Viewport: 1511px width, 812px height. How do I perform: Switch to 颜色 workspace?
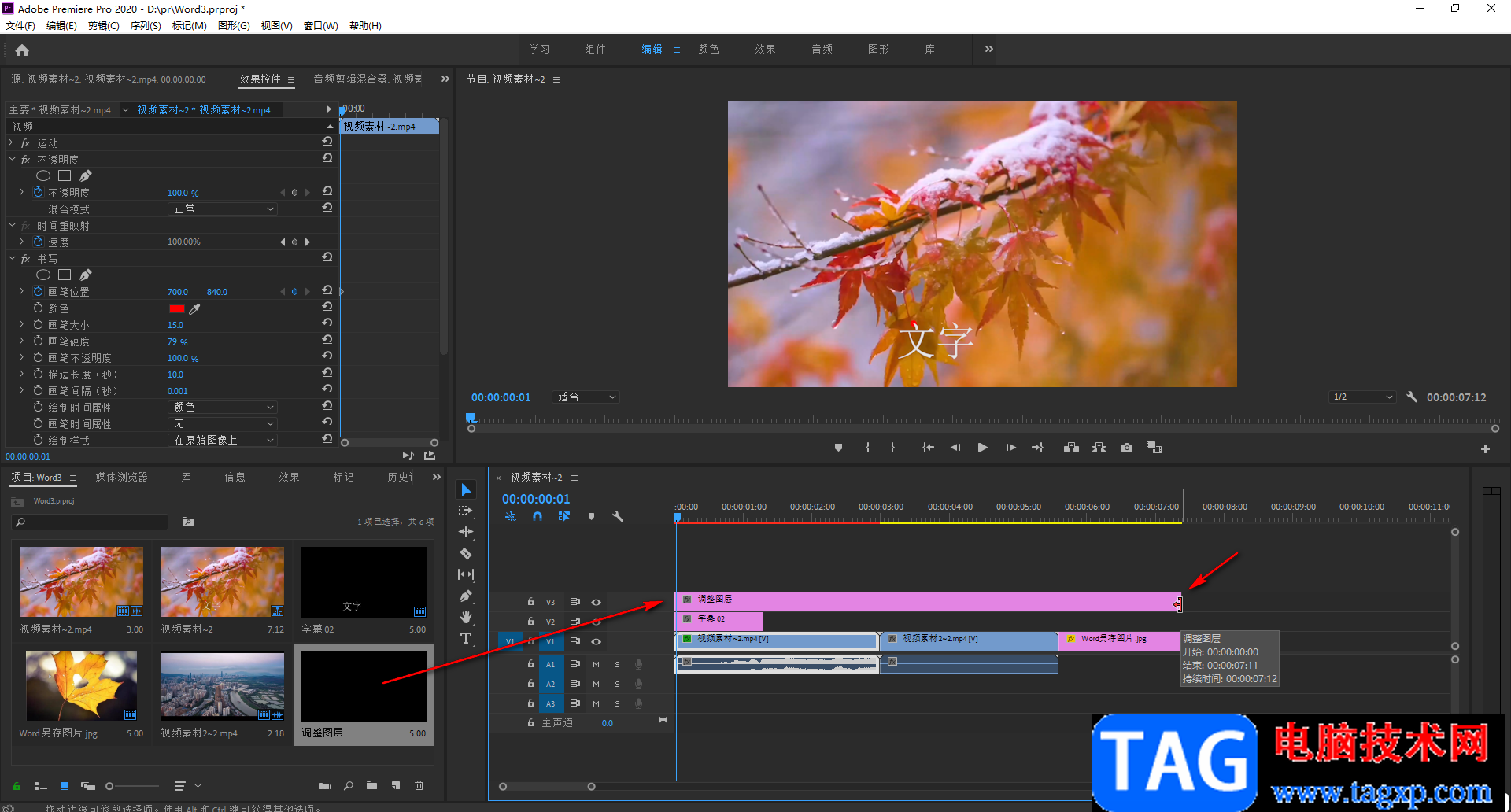point(708,49)
